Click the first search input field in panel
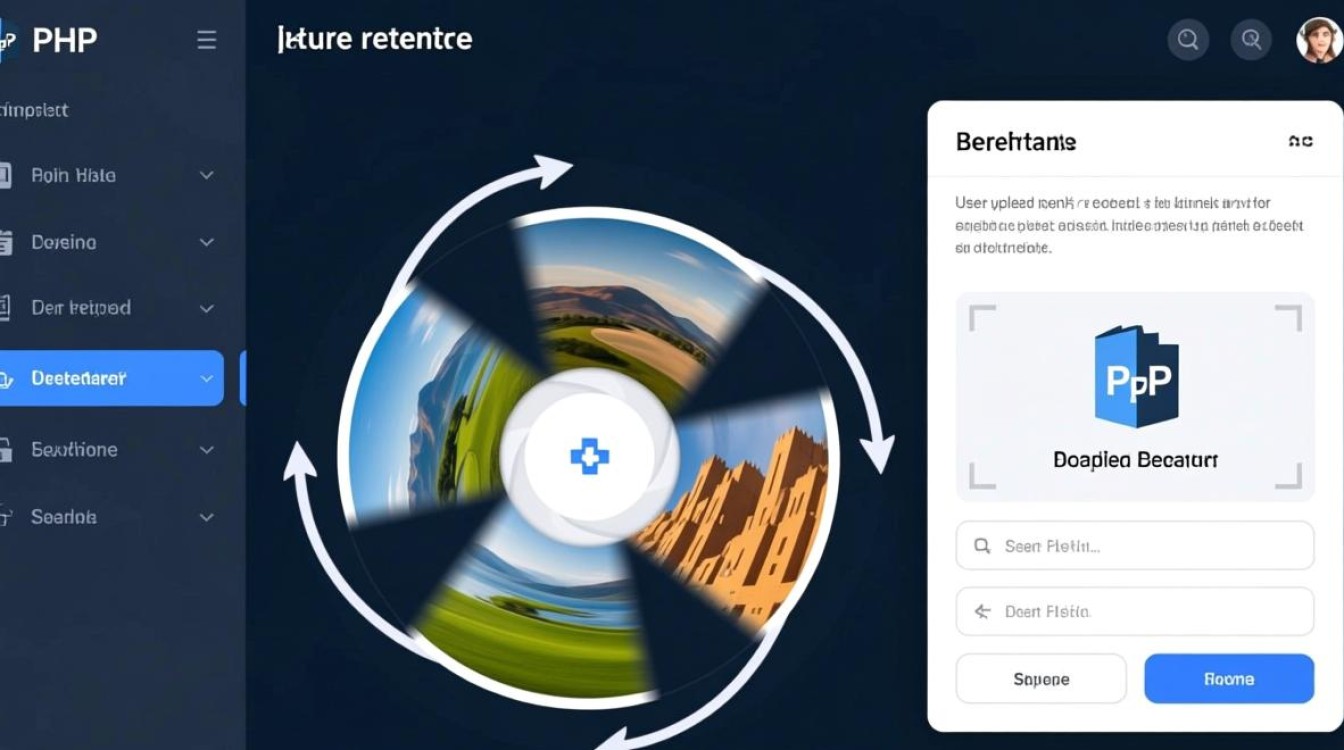 1135,546
